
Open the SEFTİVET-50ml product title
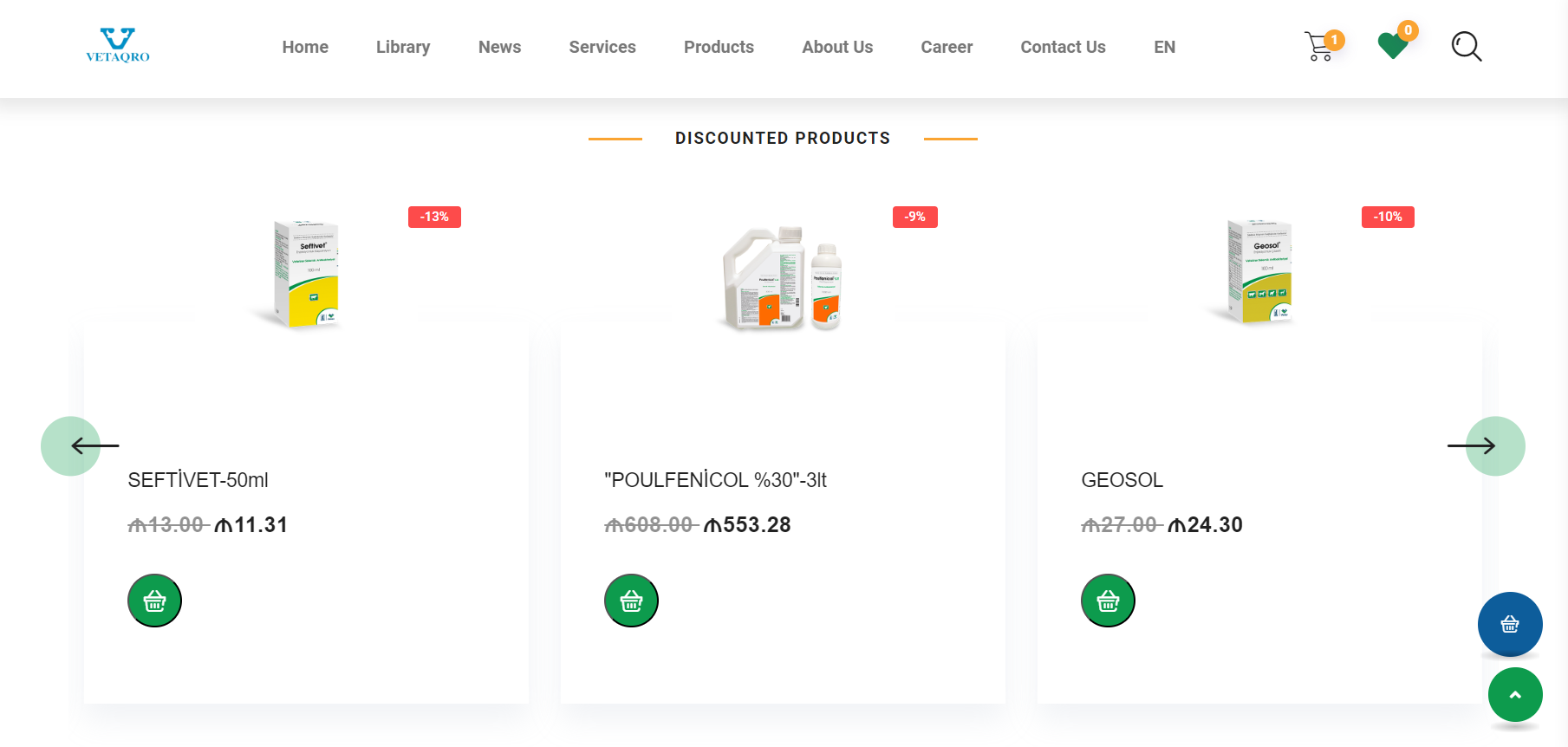click(x=198, y=480)
